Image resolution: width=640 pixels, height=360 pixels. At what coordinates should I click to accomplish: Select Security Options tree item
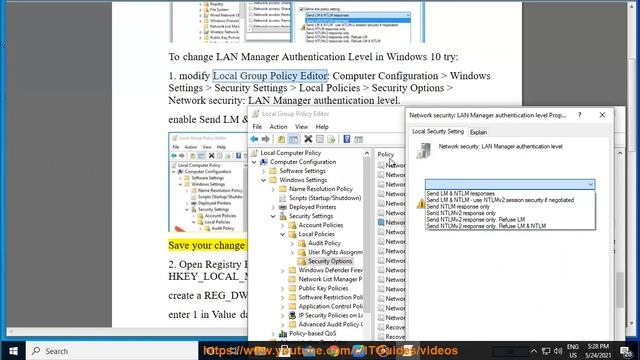330,261
